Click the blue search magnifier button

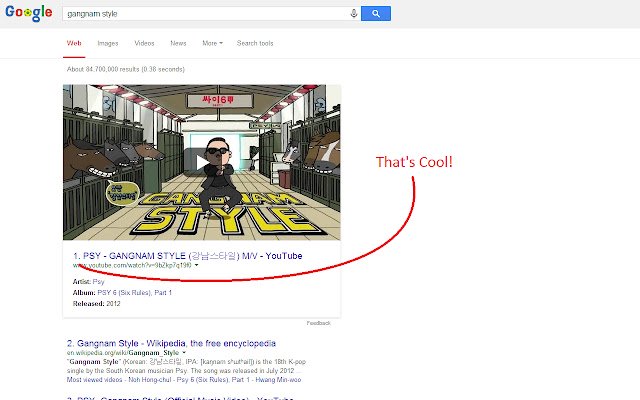[x=376, y=13]
